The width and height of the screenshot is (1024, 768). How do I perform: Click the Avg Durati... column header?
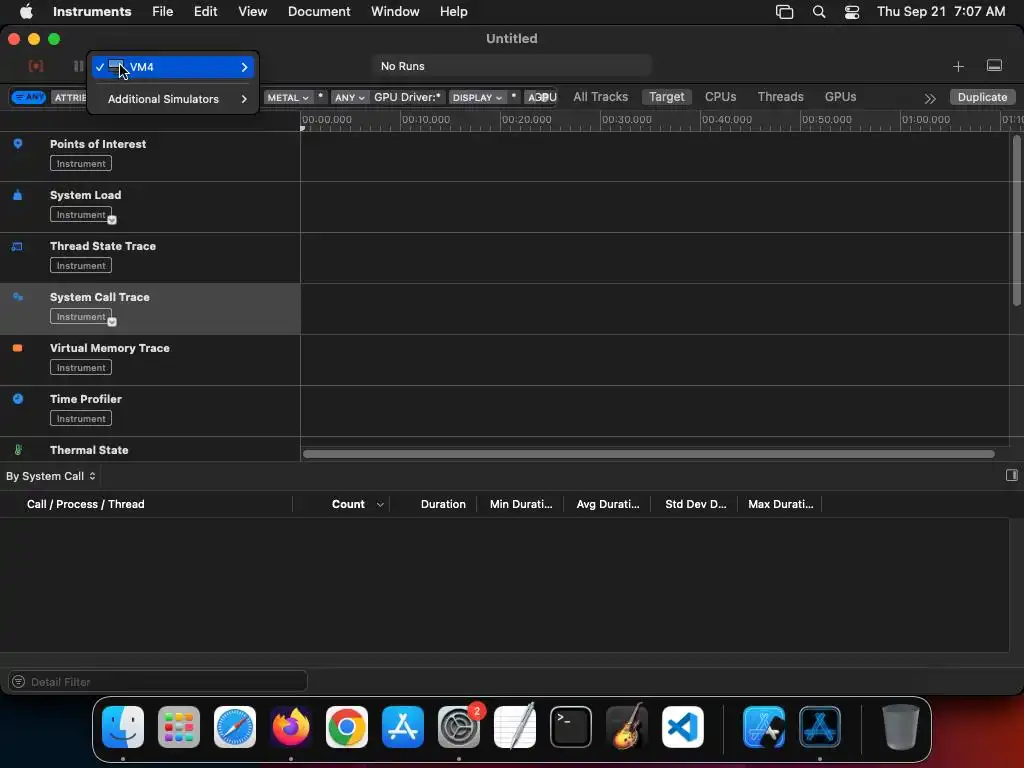tap(608, 504)
